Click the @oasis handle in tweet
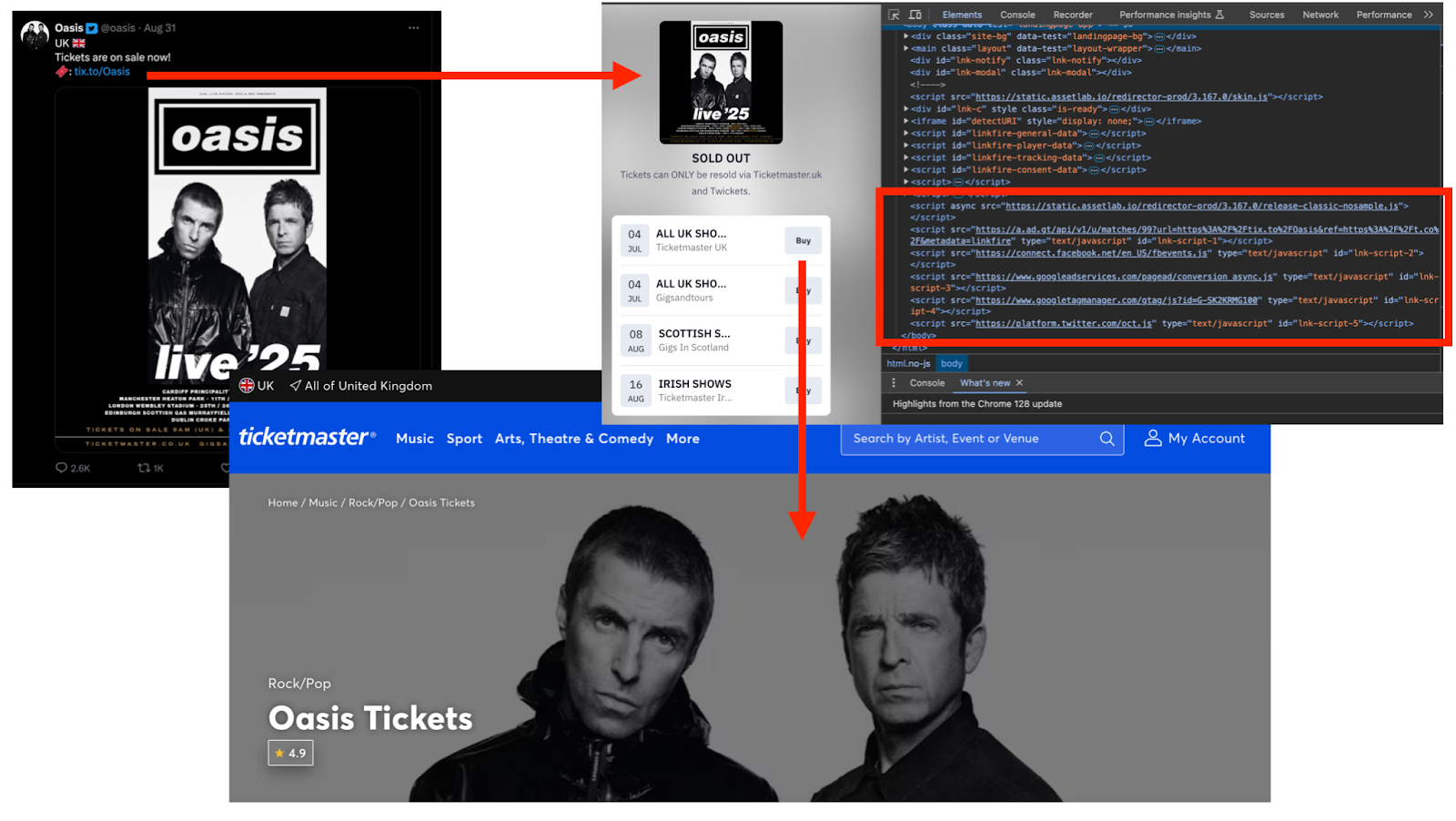Image resolution: width=1456 pixels, height=821 pixels. [118, 28]
